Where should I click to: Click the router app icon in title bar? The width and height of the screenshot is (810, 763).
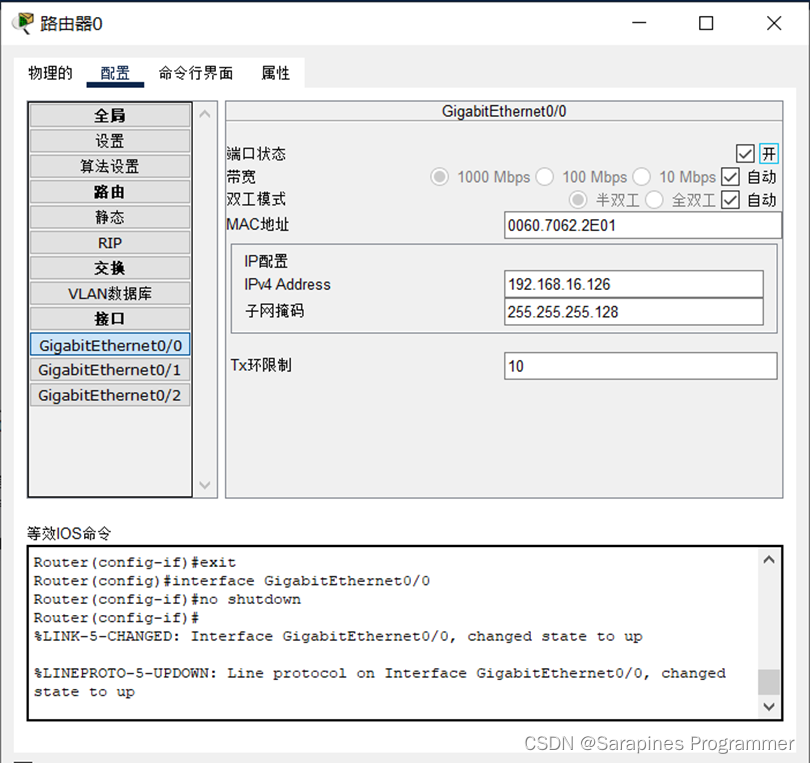(x=23, y=24)
